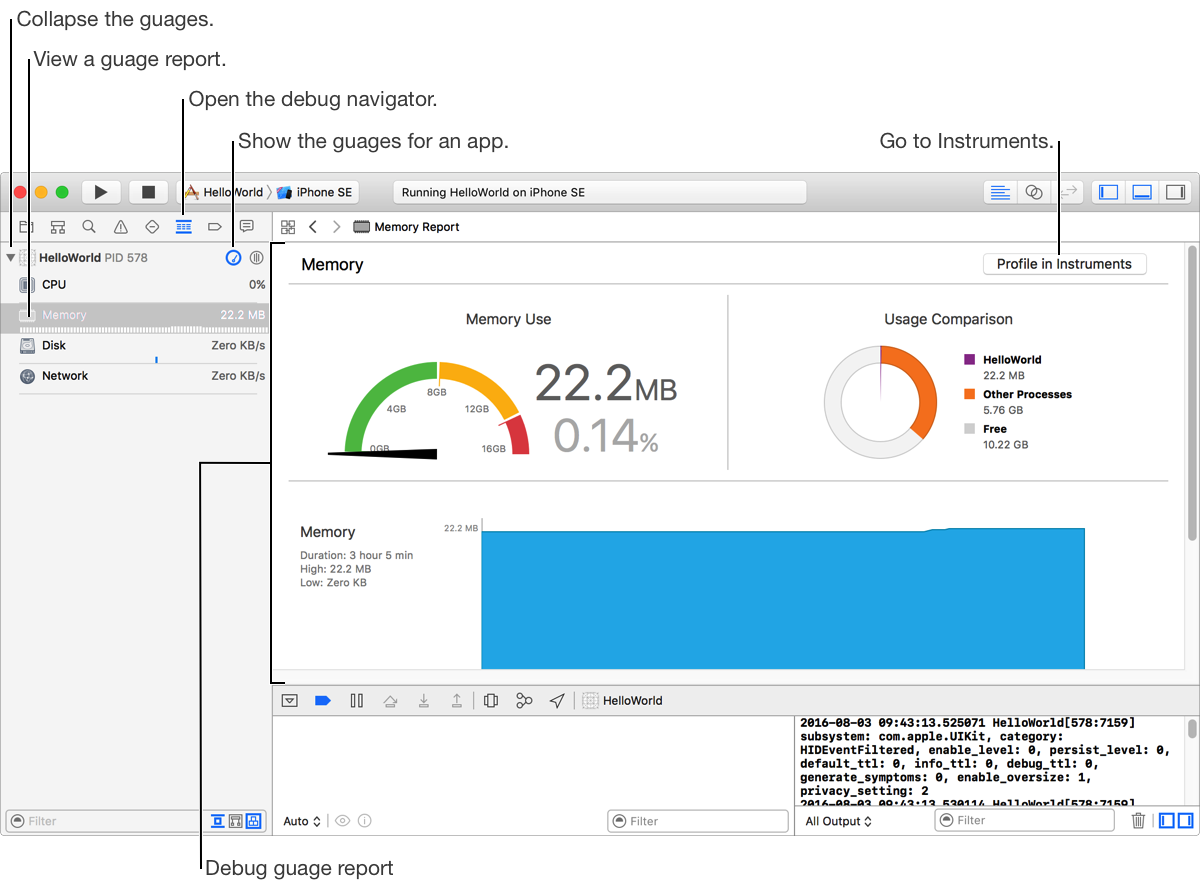Click the purple HelloWorld legend swatch

click(x=969, y=359)
